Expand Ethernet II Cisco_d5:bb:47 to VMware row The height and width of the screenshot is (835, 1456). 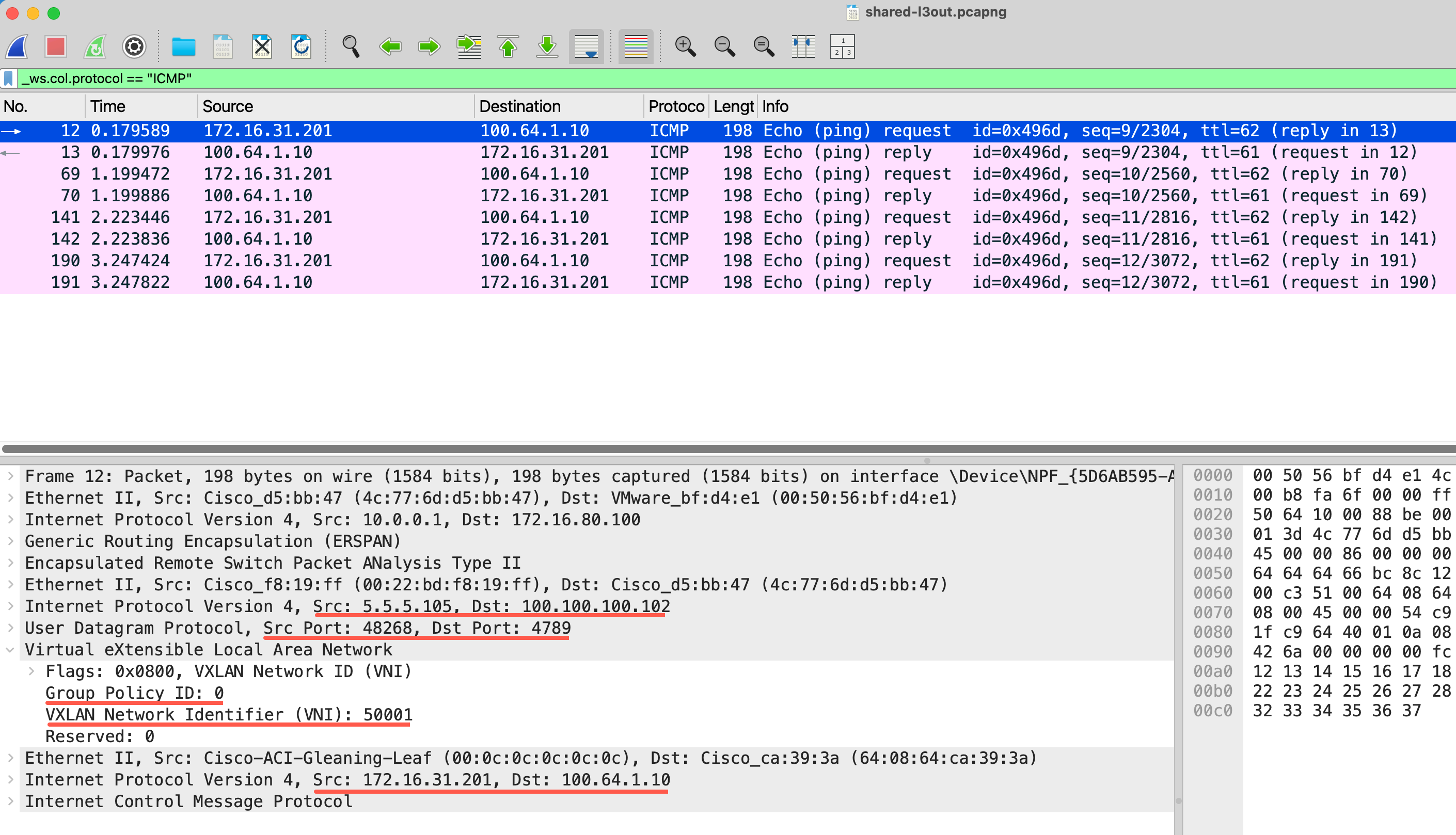point(10,498)
